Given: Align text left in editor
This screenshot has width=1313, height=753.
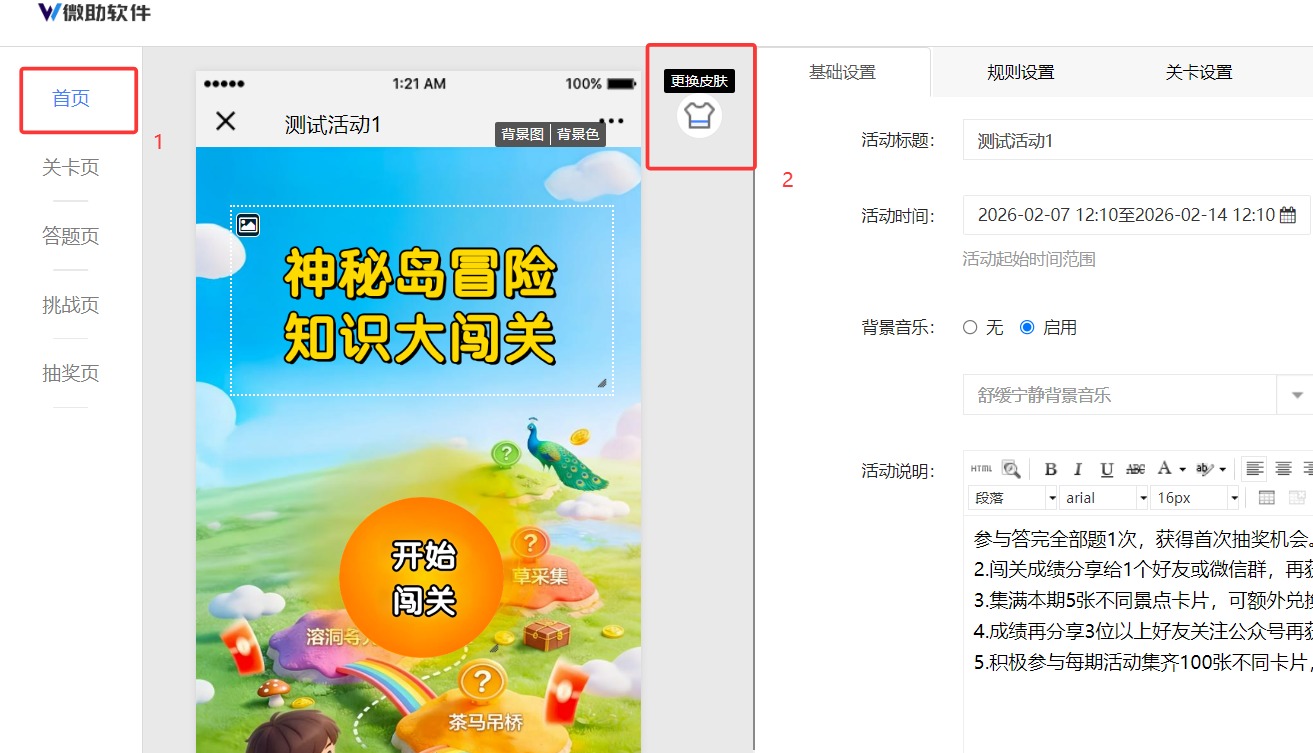Looking at the screenshot, I should [x=1254, y=469].
